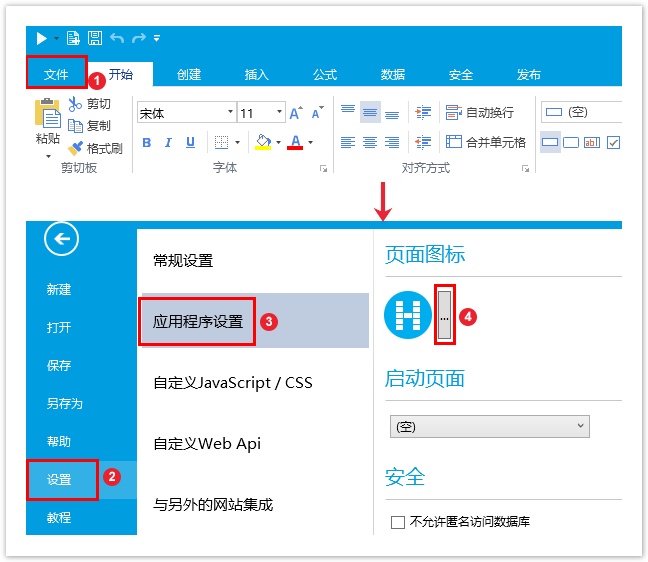
Task: Expand the 启动页面 (空) dropdown
Action: pos(488,427)
